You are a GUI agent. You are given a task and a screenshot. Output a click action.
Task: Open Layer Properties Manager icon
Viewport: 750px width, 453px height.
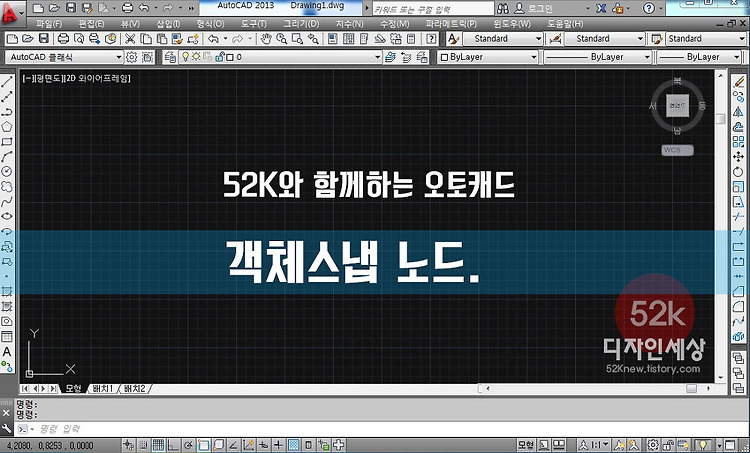(x=170, y=57)
